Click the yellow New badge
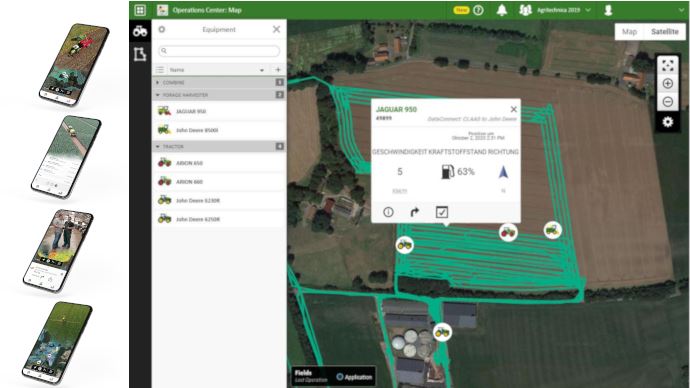690x388 pixels. point(462,10)
